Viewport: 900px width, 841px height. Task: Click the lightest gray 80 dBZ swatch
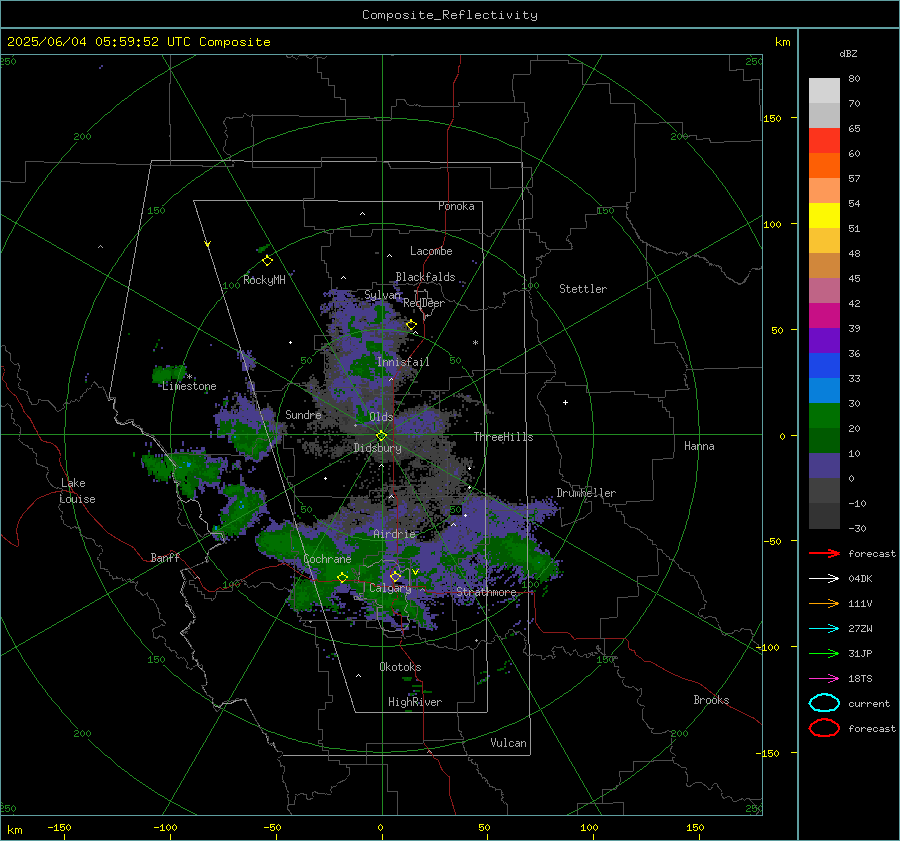[824, 90]
